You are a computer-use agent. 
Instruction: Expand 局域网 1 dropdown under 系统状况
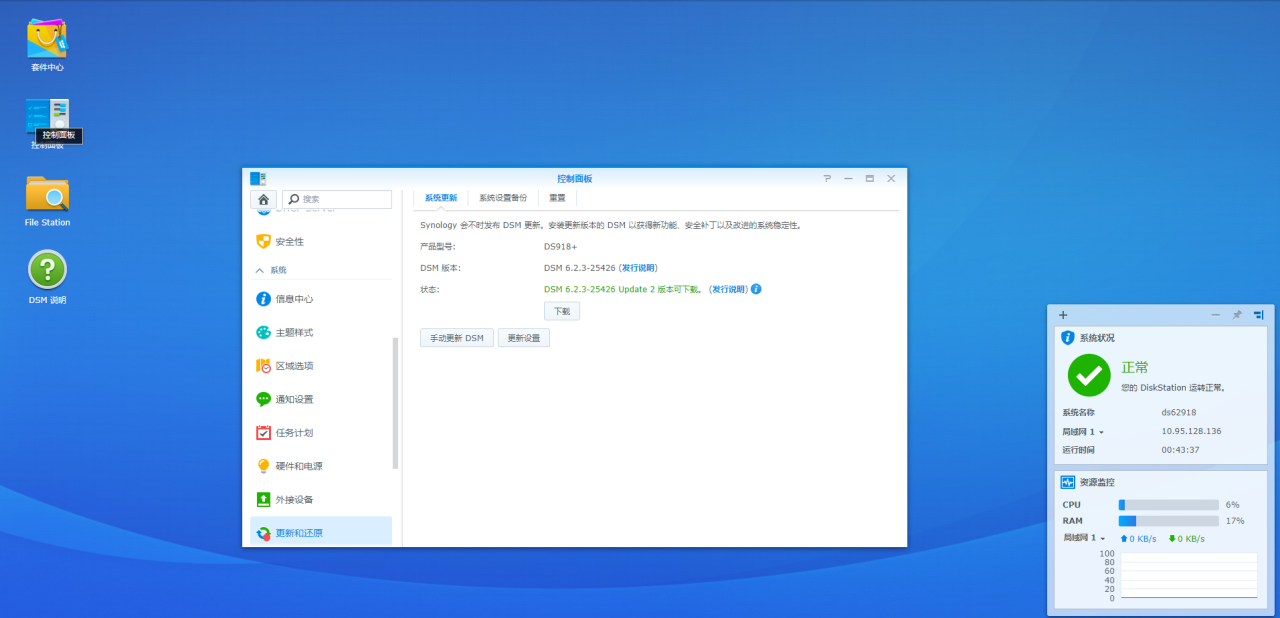click(1083, 432)
